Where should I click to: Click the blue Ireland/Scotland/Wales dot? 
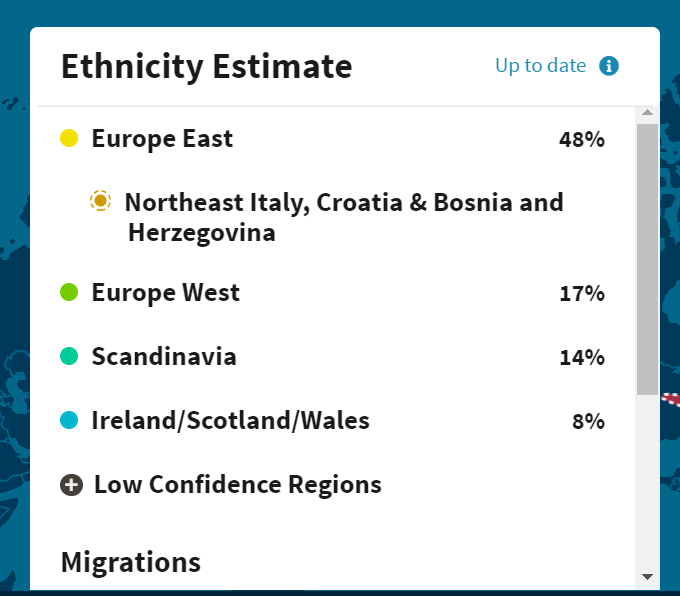(x=69, y=421)
